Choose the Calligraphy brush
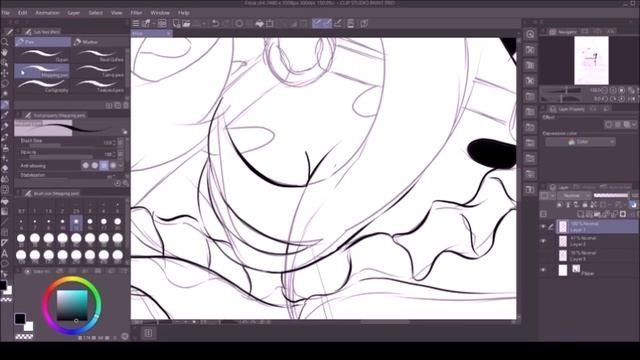This screenshot has width=640, height=360. click(42, 86)
